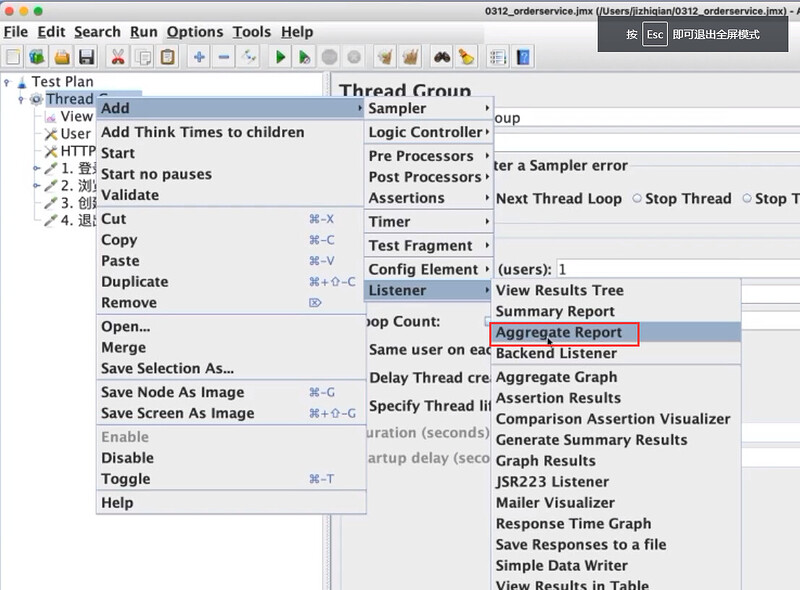Screen dimensions: 800x590
Task: Choose Aggregate Graph listener
Action: (616, 377)
